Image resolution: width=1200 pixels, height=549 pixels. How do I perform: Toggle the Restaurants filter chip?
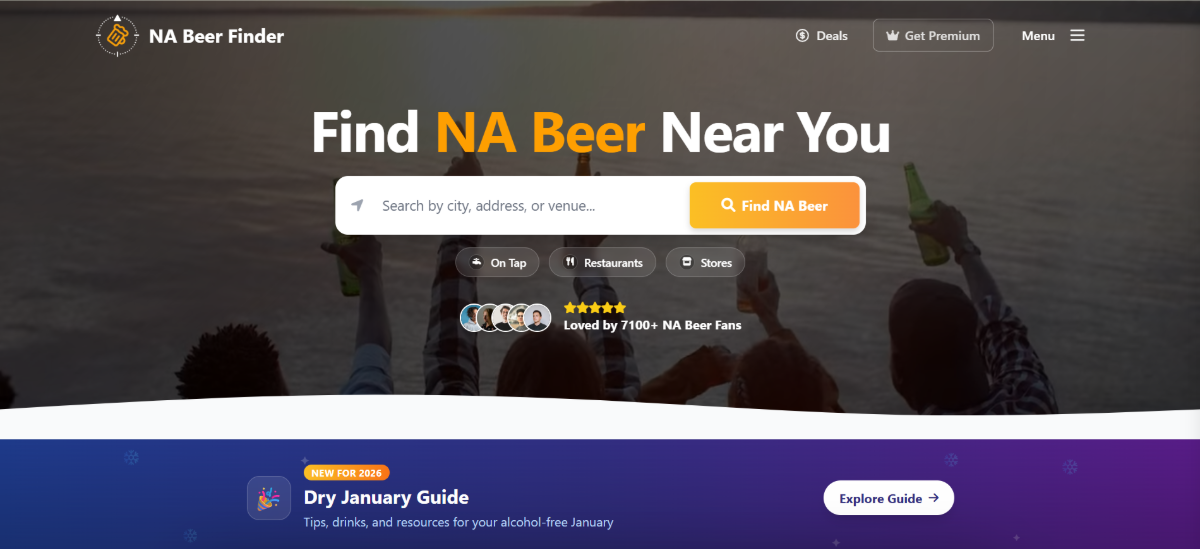point(603,263)
